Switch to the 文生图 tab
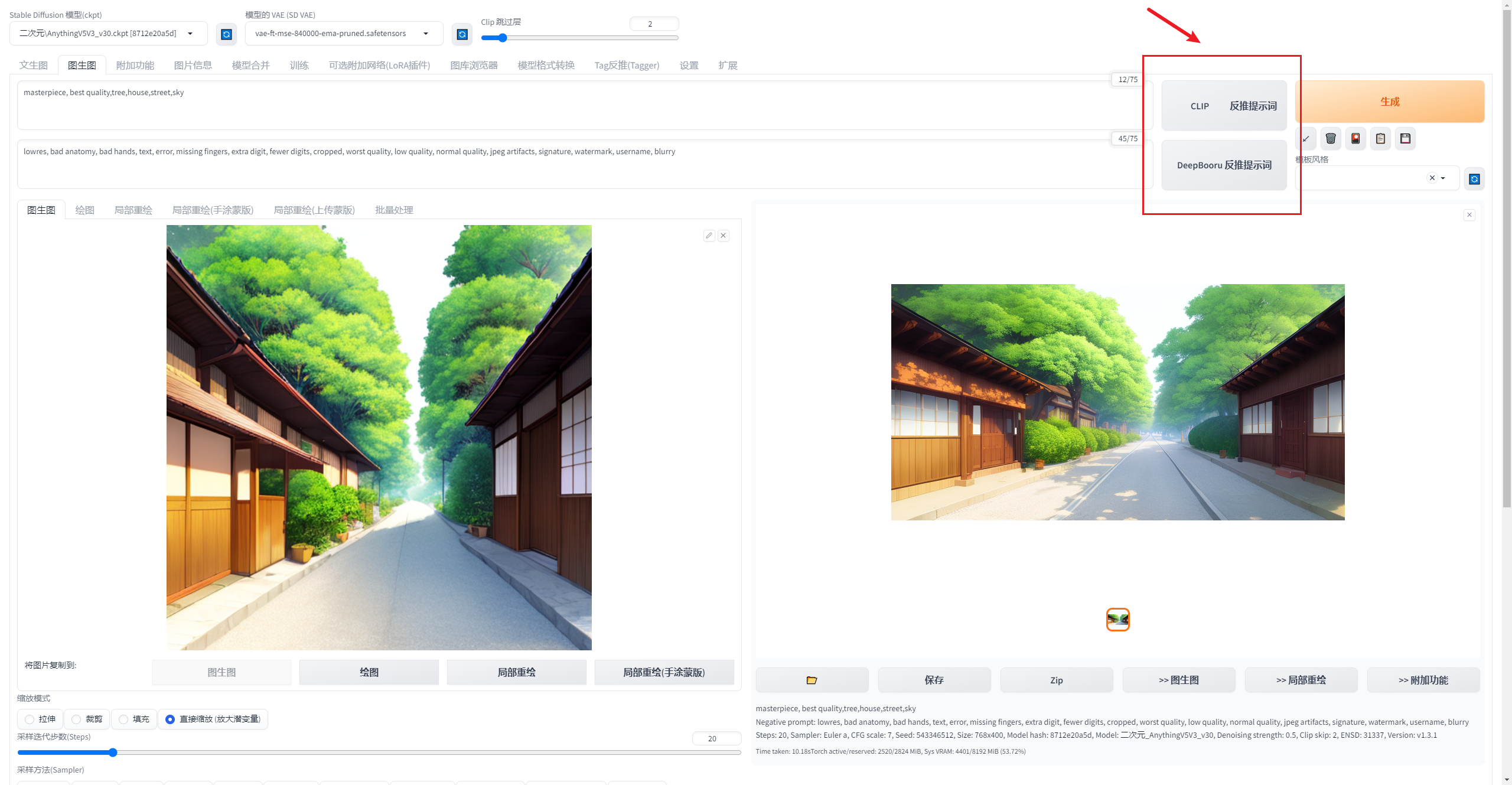Viewport: 1512px width, 785px height. [33, 66]
